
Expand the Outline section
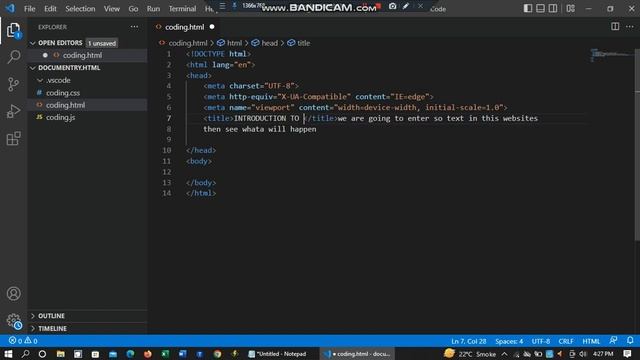point(51,316)
